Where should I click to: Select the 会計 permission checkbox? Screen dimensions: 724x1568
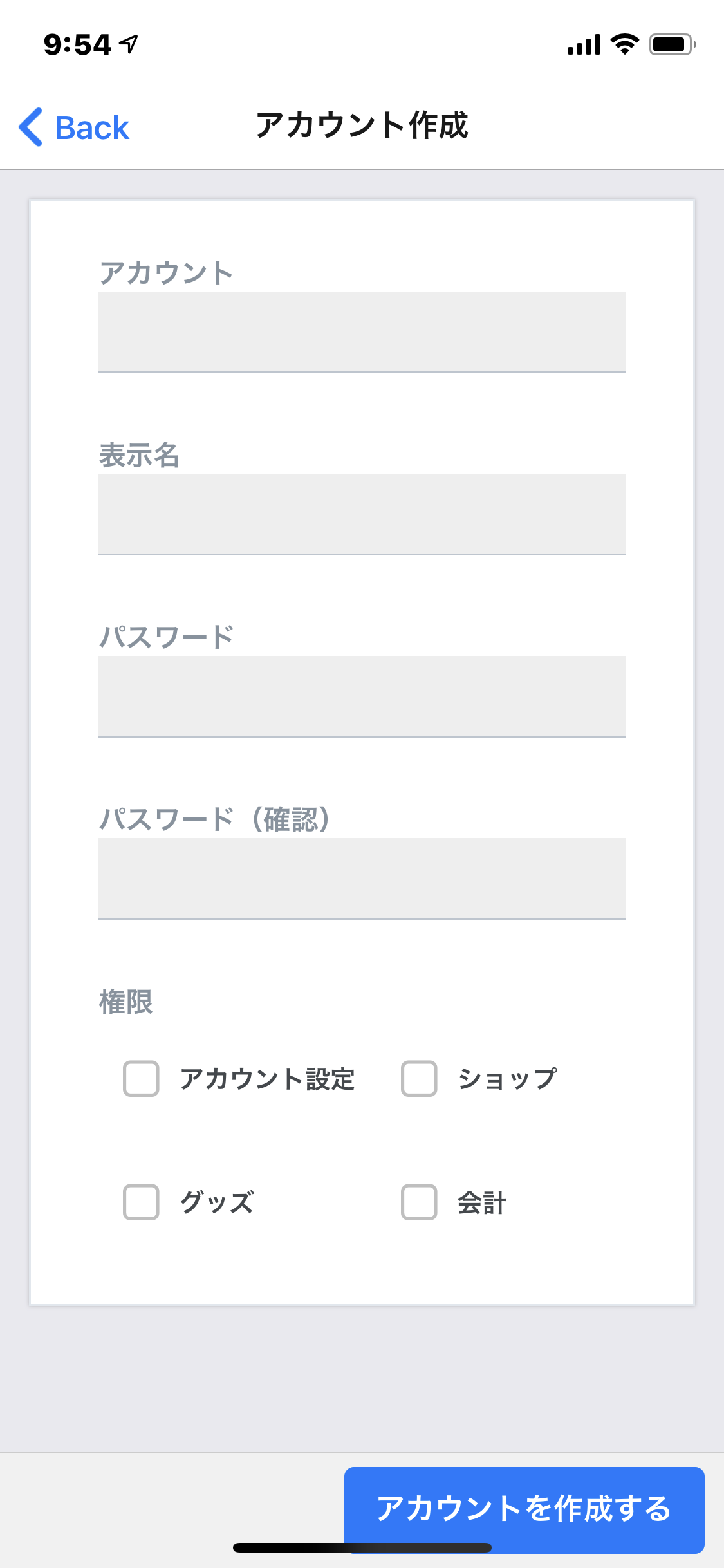point(419,1202)
